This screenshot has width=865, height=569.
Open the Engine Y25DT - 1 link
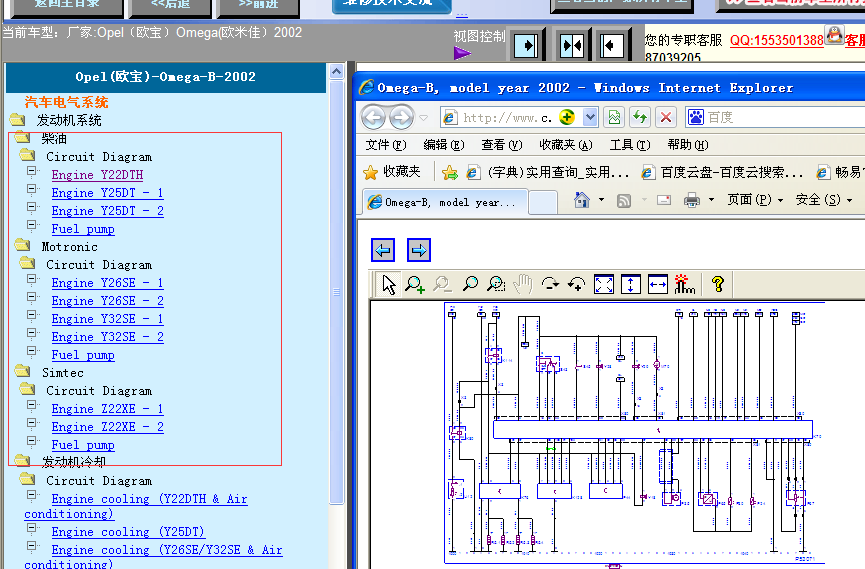pos(108,193)
